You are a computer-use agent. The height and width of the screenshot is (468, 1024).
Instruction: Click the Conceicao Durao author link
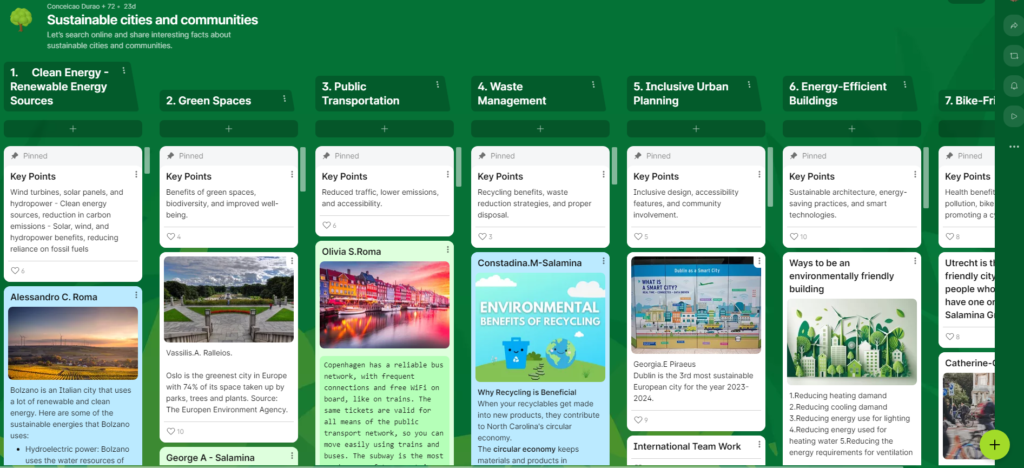(76, 6)
